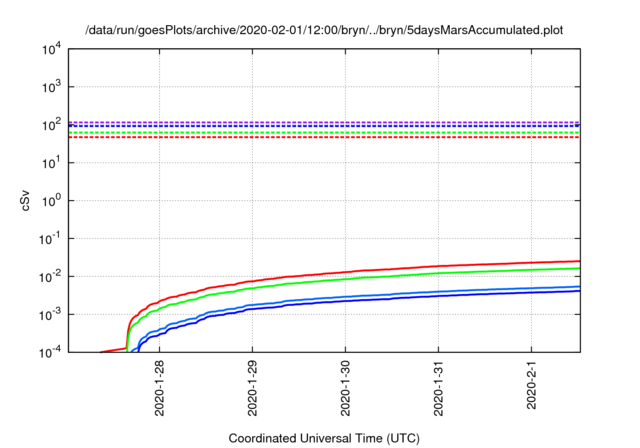Click the 10^-3 y-axis label
Screen dimensions: 640x448
(49, 315)
